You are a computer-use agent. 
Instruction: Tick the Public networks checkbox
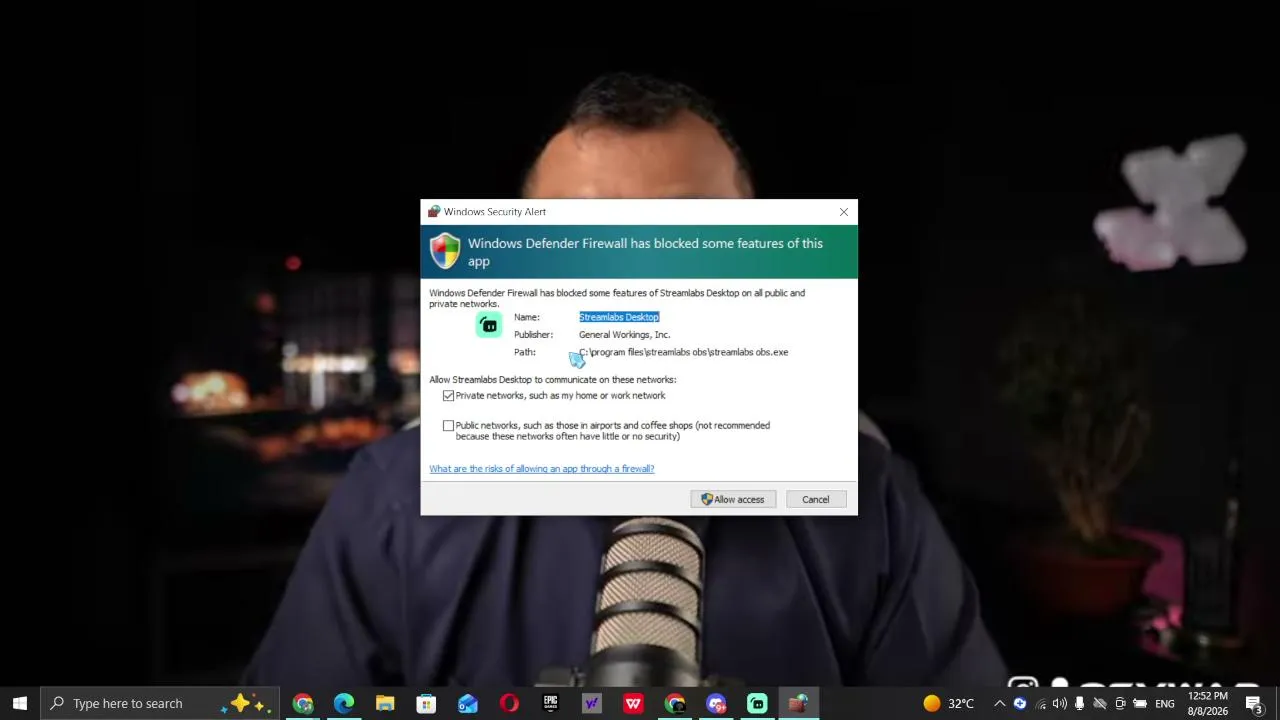(x=448, y=426)
